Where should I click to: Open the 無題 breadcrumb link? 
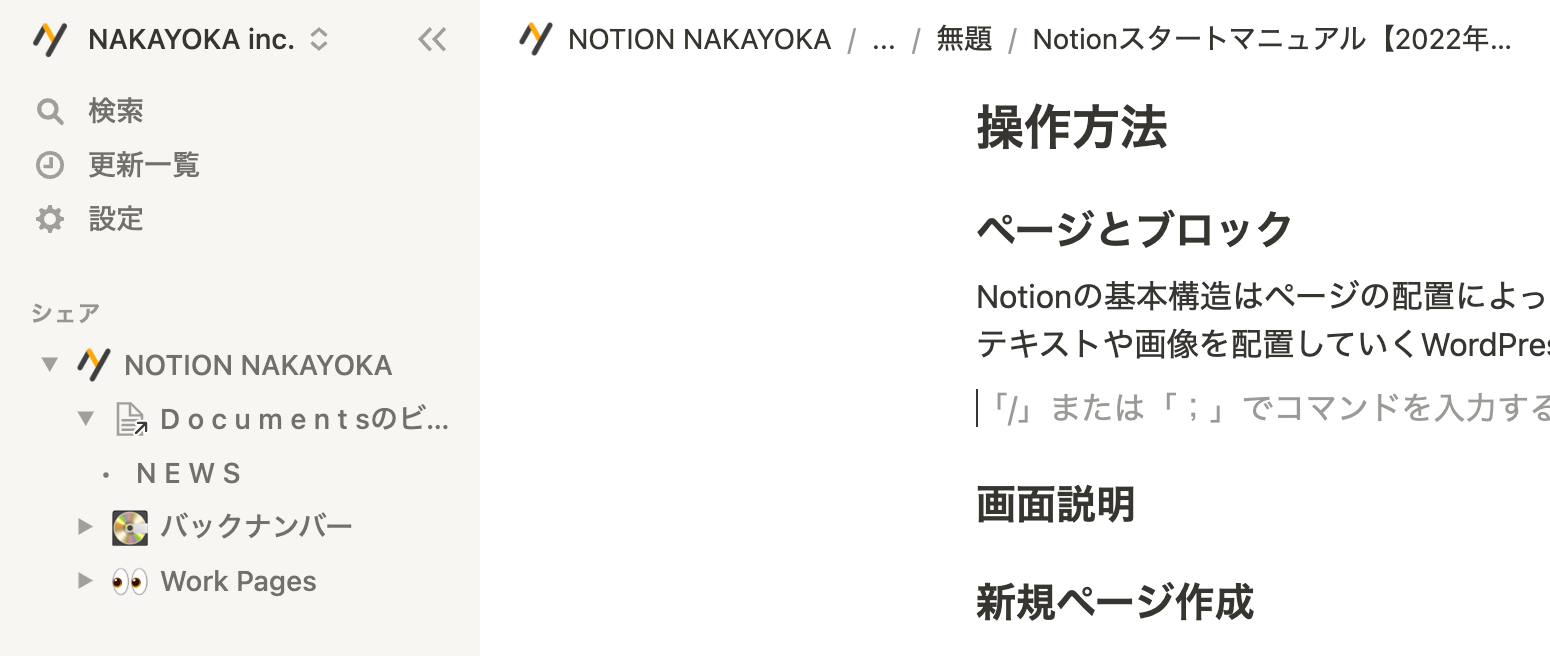click(x=964, y=40)
